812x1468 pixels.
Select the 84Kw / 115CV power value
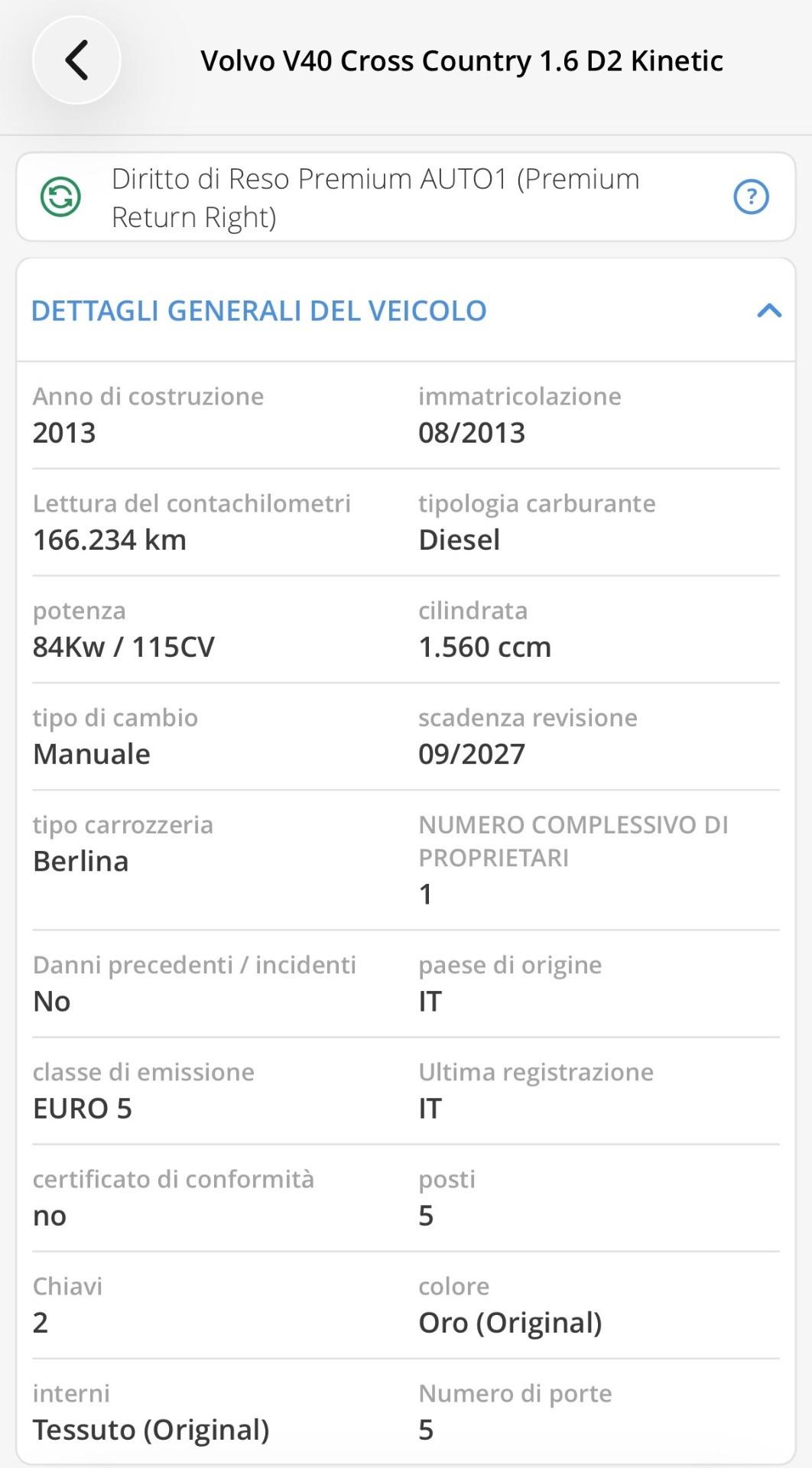124,647
